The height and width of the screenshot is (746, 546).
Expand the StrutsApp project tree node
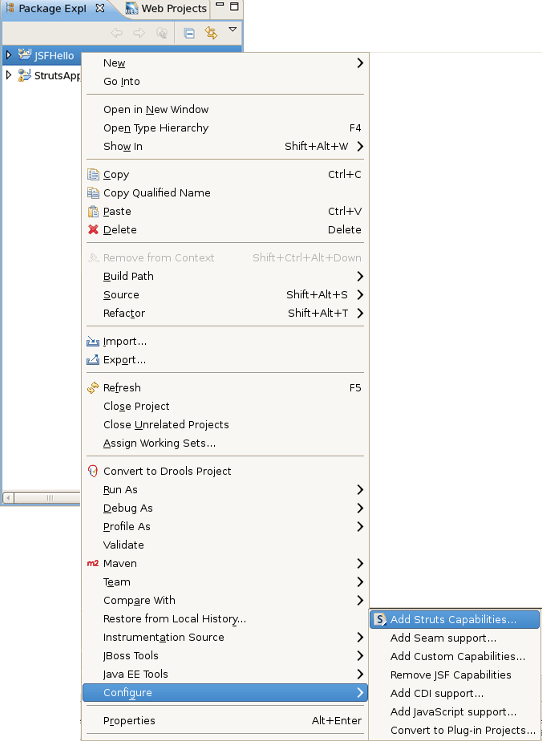(x=8, y=75)
